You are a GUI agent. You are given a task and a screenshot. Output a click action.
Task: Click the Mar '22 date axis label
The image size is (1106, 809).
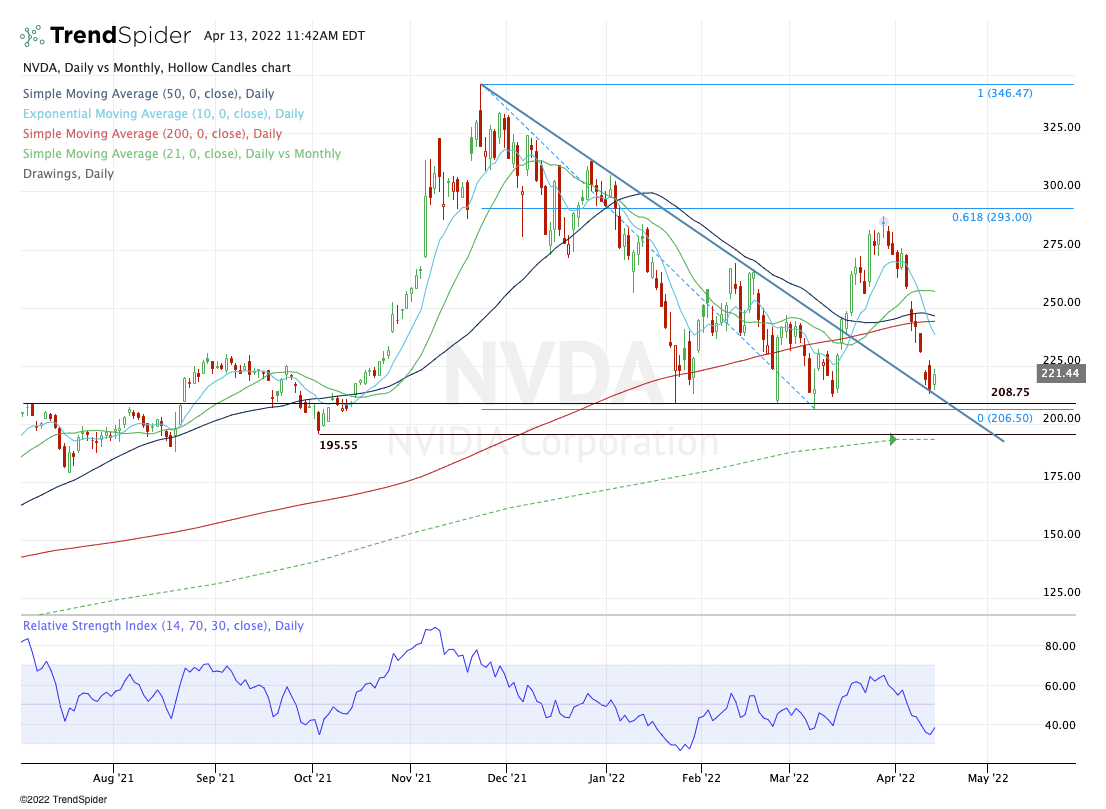pos(789,779)
